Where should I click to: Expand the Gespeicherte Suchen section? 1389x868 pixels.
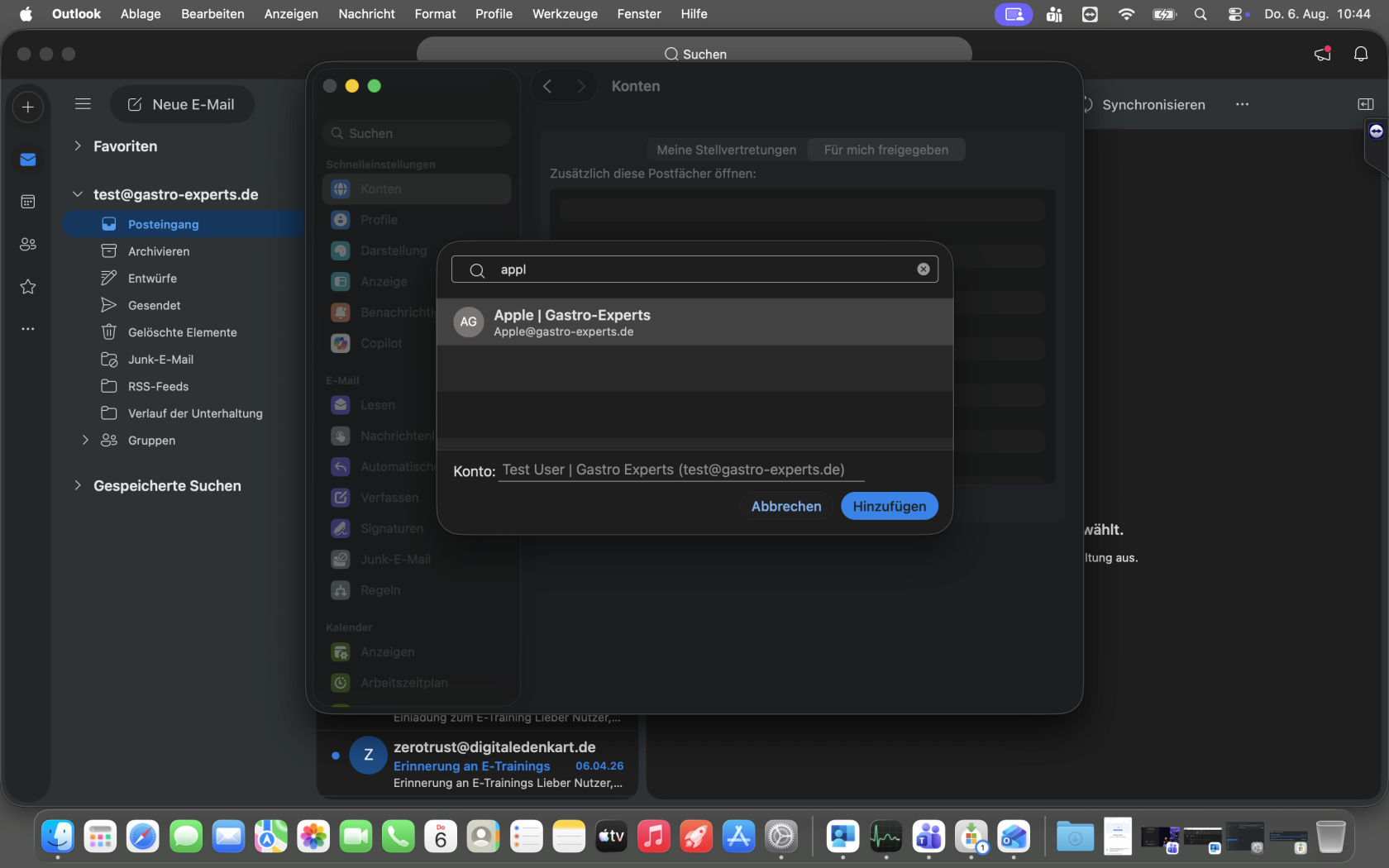click(78, 486)
